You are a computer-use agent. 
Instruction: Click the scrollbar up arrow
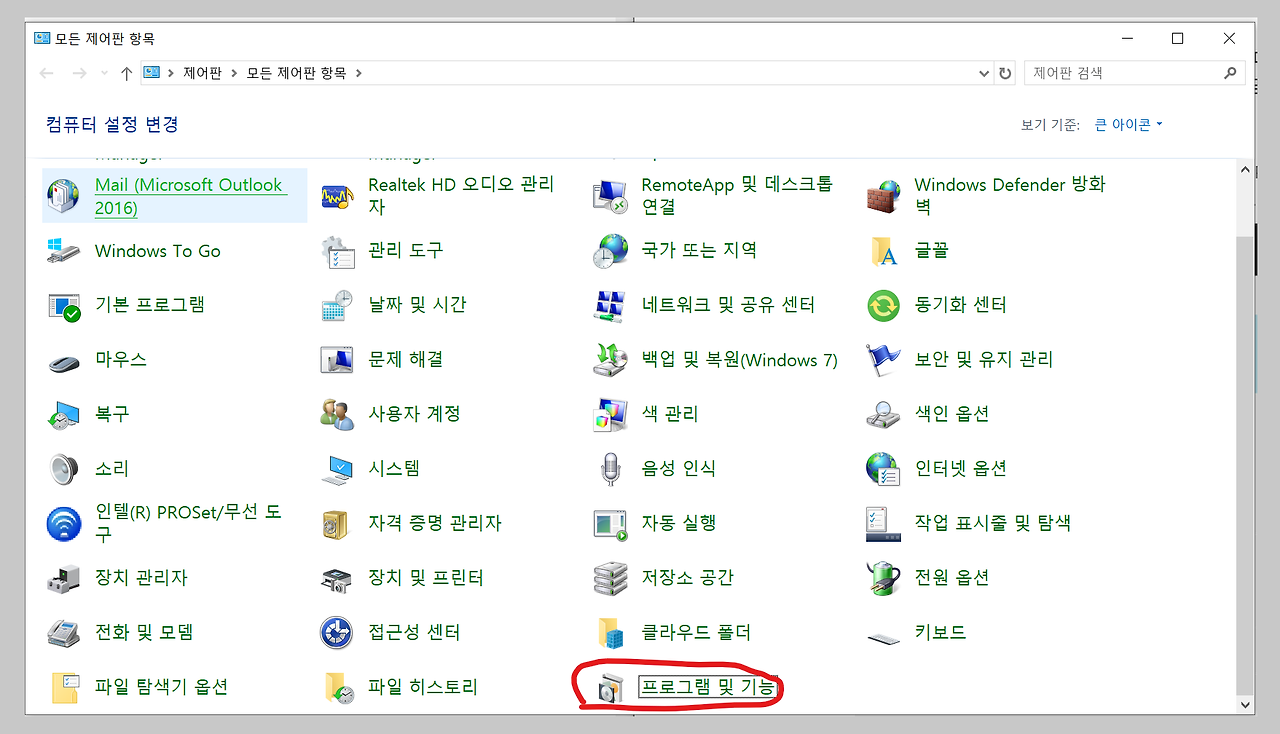[x=1245, y=170]
